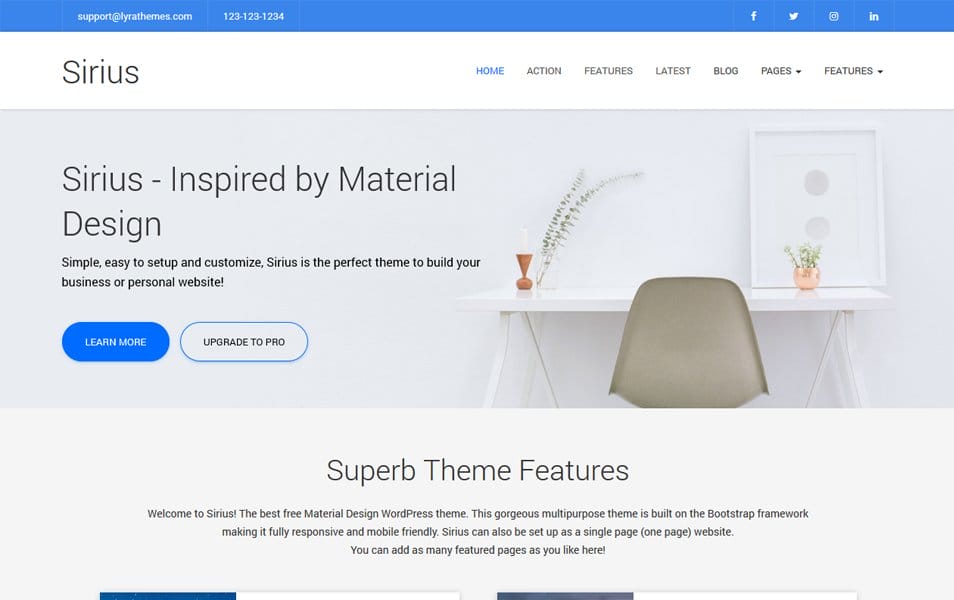954x600 pixels.
Task: Open the left featured page thumbnail
Action: pyautogui.click(x=168, y=596)
